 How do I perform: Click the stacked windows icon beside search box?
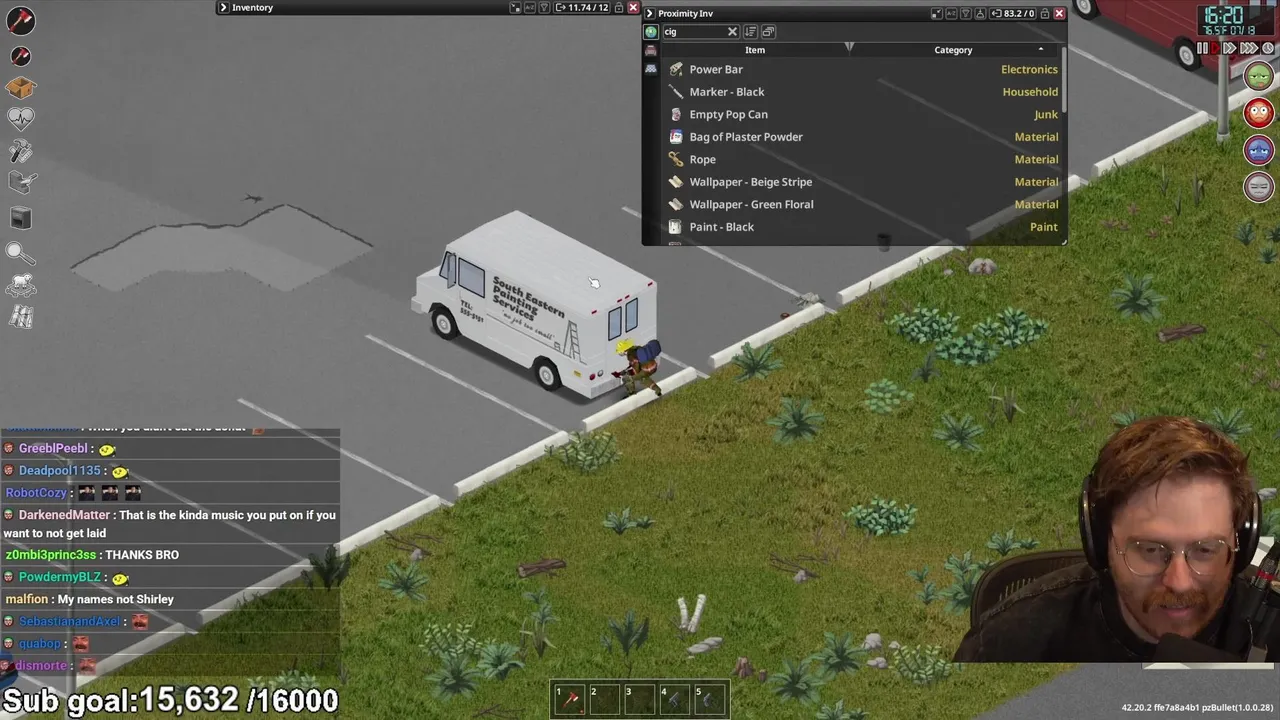pyautogui.click(x=768, y=32)
